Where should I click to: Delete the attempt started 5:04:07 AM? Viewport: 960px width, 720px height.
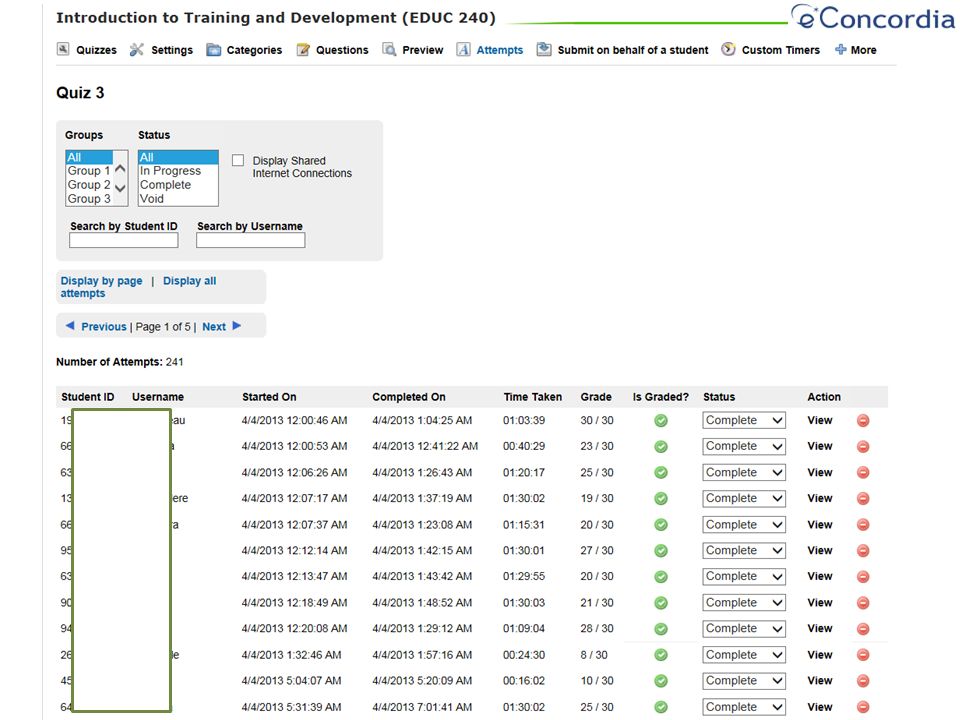pyautogui.click(x=863, y=681)
